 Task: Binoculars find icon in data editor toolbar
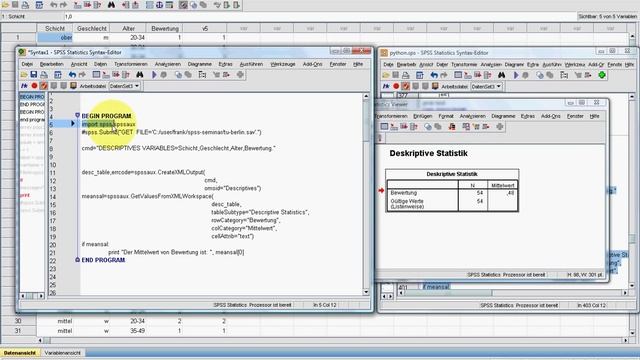(x=111, y=5)
